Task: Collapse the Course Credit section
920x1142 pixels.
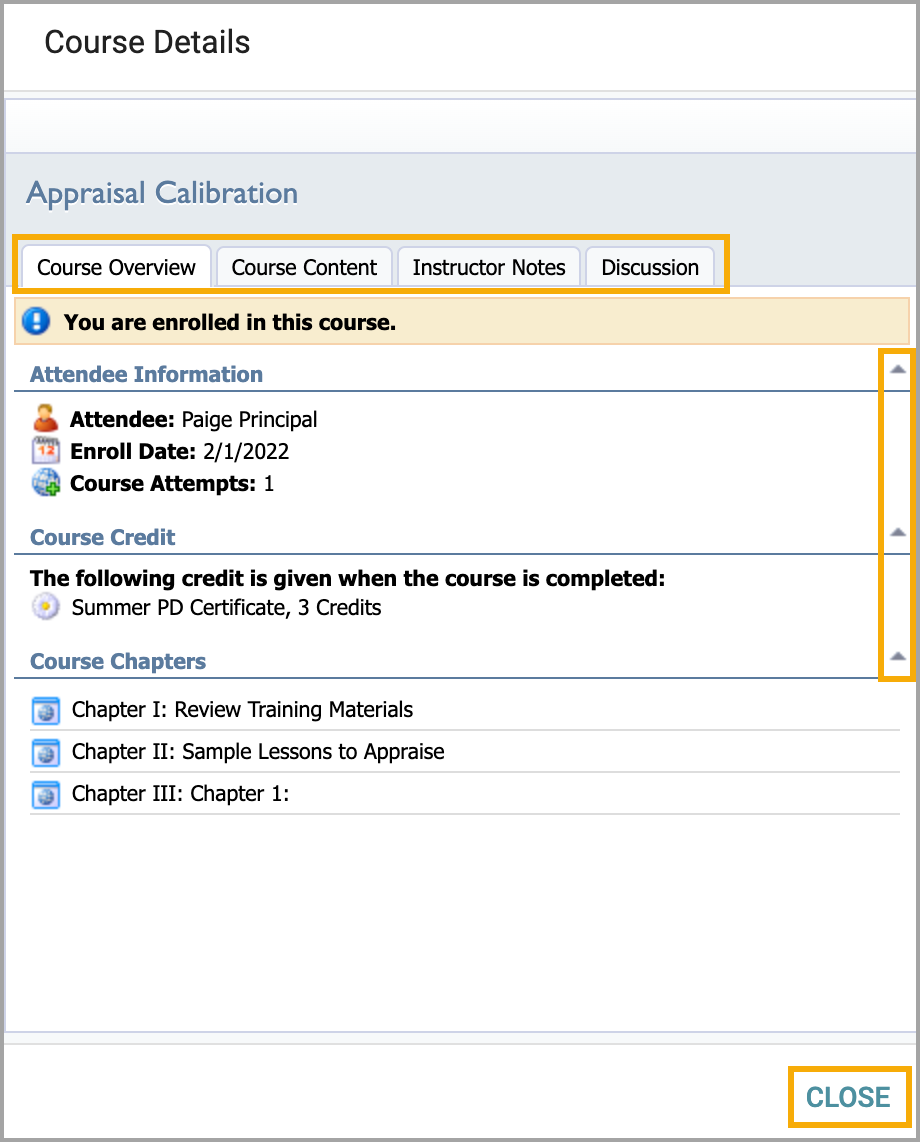Action: tap(897, 532)
